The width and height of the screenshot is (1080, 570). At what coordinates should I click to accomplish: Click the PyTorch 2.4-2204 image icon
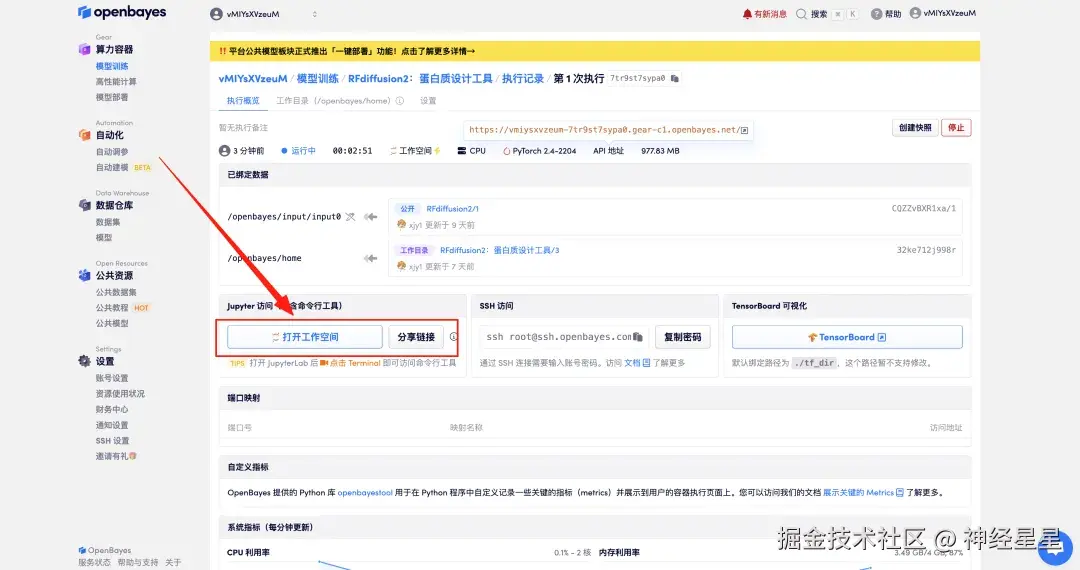coord(507,151)
